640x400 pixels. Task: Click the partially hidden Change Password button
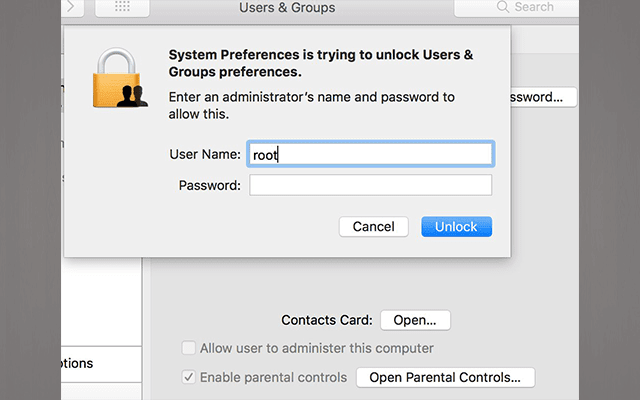click(x=543, y=97)
